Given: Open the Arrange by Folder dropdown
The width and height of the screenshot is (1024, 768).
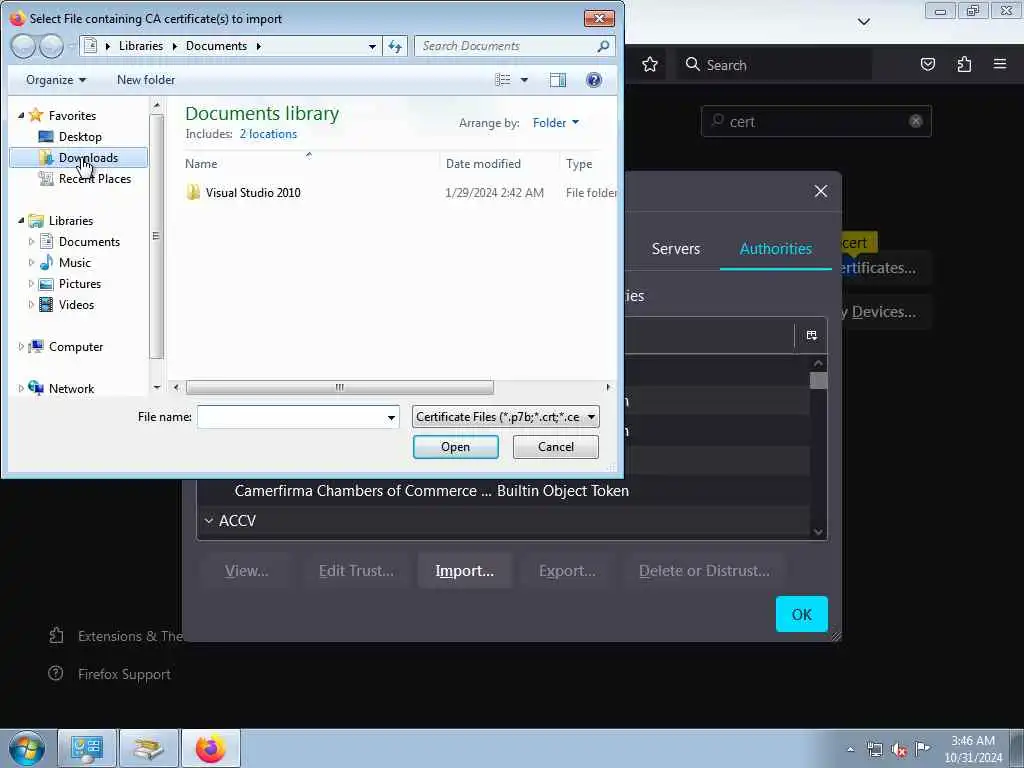Looking at the screenshot, I should [556, 123].
